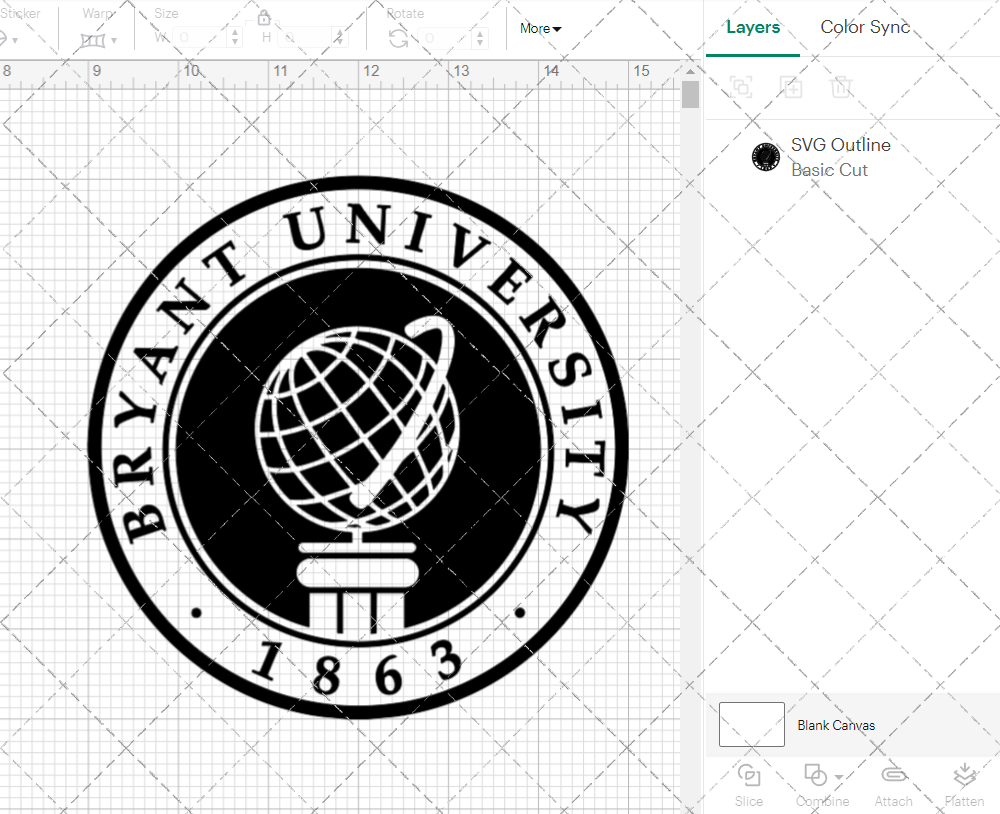Image resolution: width=1000 pixels, height=814 pixels.
Task: Click the Group icon in Layers panel
Action: click(741, 87)
